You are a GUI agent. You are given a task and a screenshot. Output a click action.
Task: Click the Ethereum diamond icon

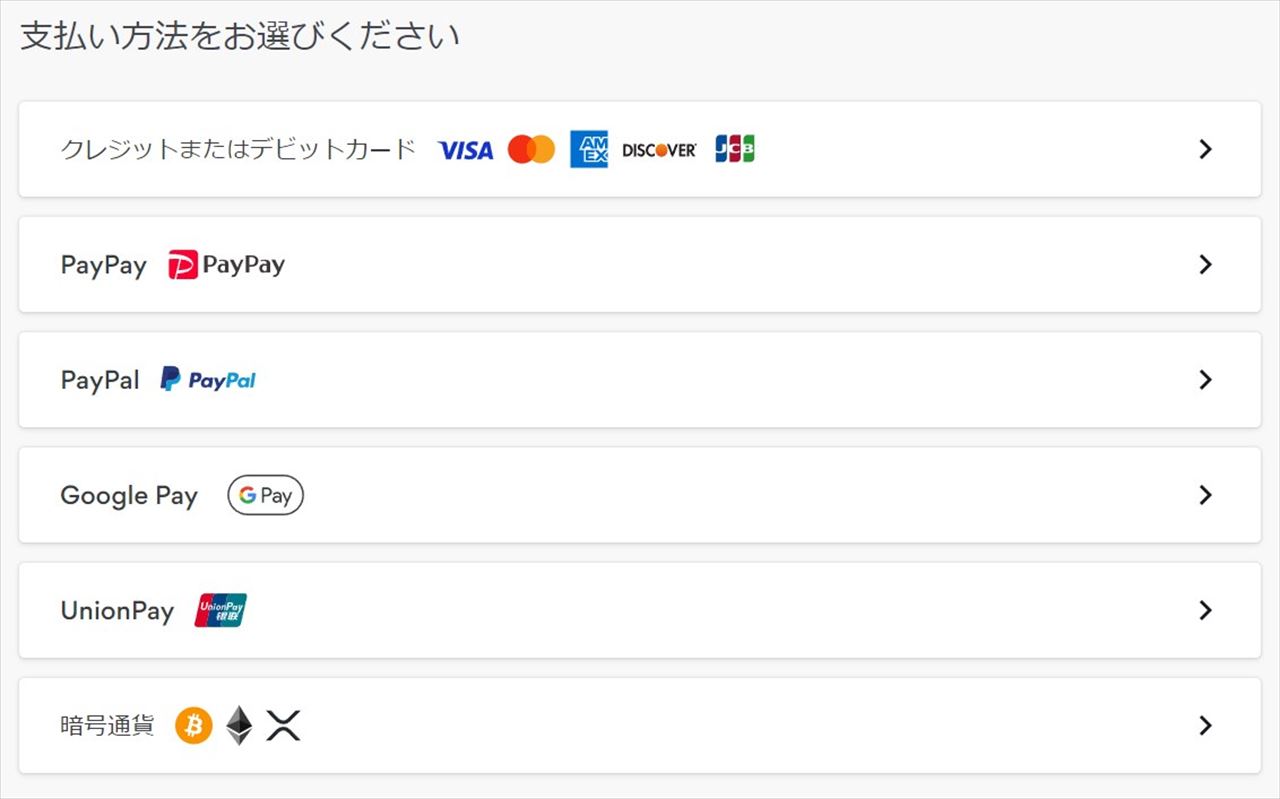click(239, 725)
